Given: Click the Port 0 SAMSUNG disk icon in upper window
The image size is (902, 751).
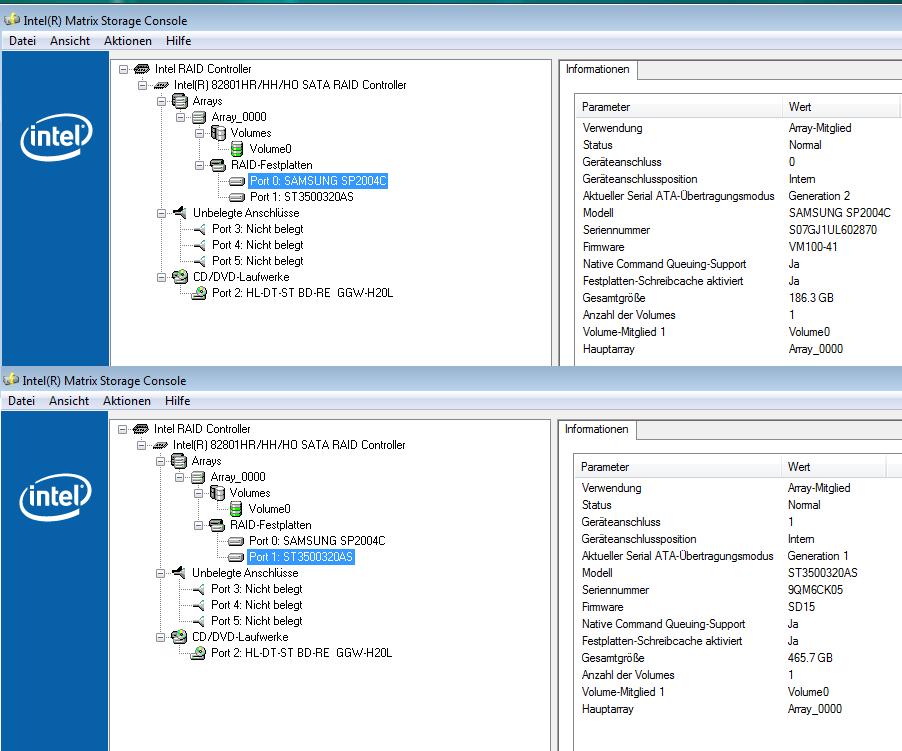Looking at the screenshot, I should pos(237,181).
